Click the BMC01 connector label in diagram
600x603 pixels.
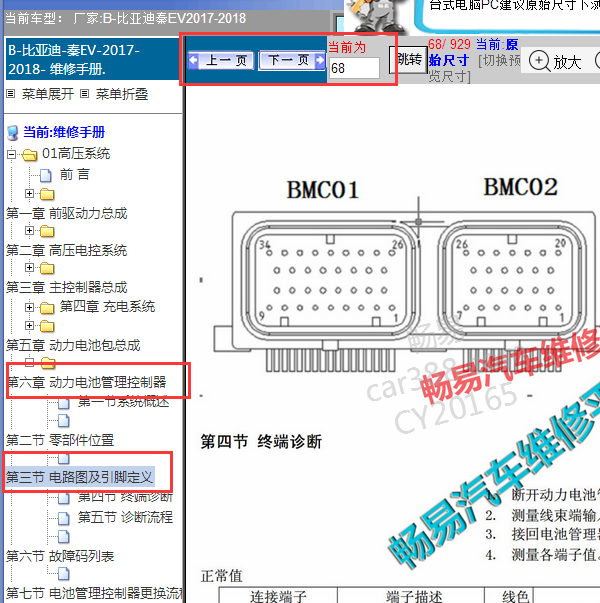coord(323,190)
